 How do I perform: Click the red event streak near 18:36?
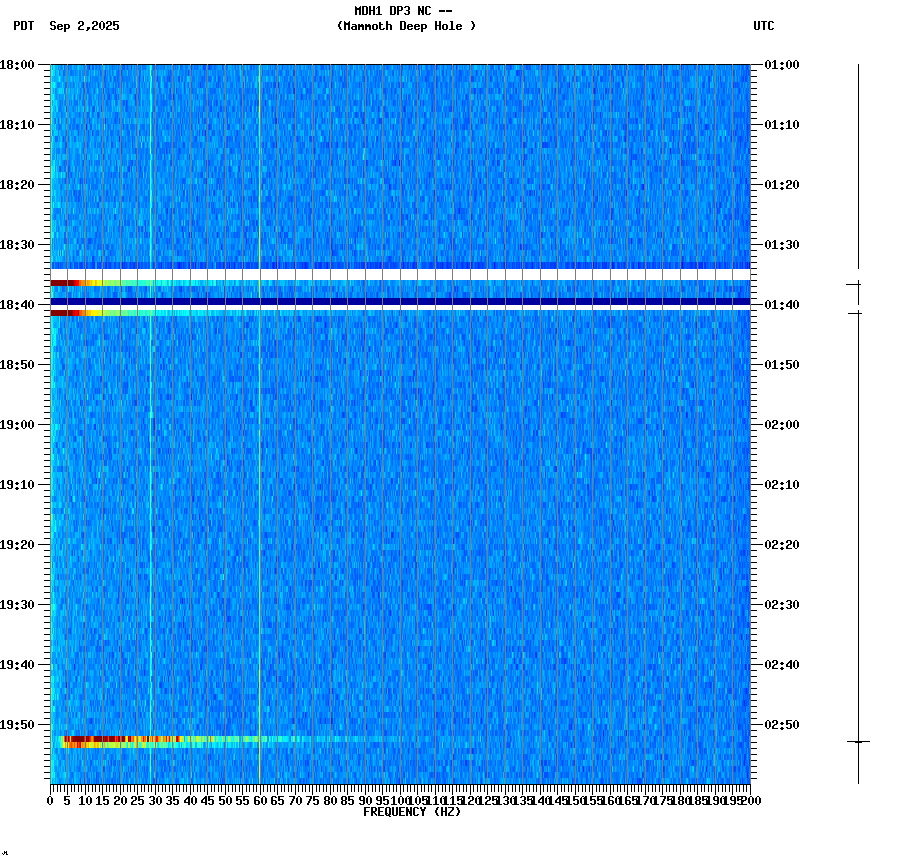click(x=100, y=284)
